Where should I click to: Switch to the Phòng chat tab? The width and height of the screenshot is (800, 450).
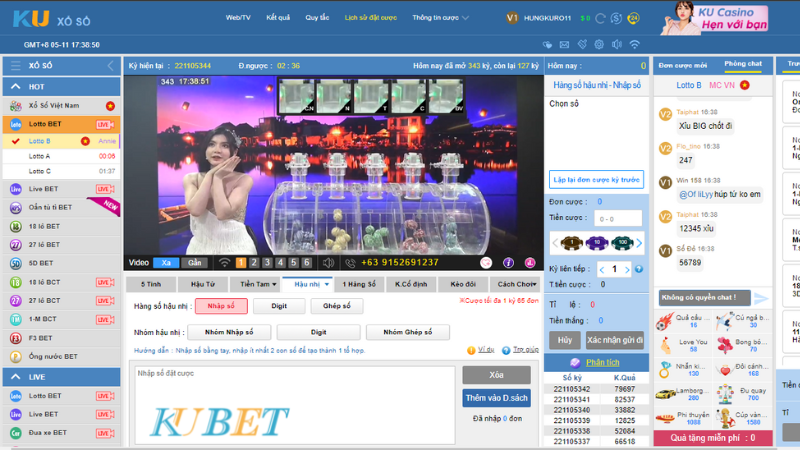pos(743,64)
